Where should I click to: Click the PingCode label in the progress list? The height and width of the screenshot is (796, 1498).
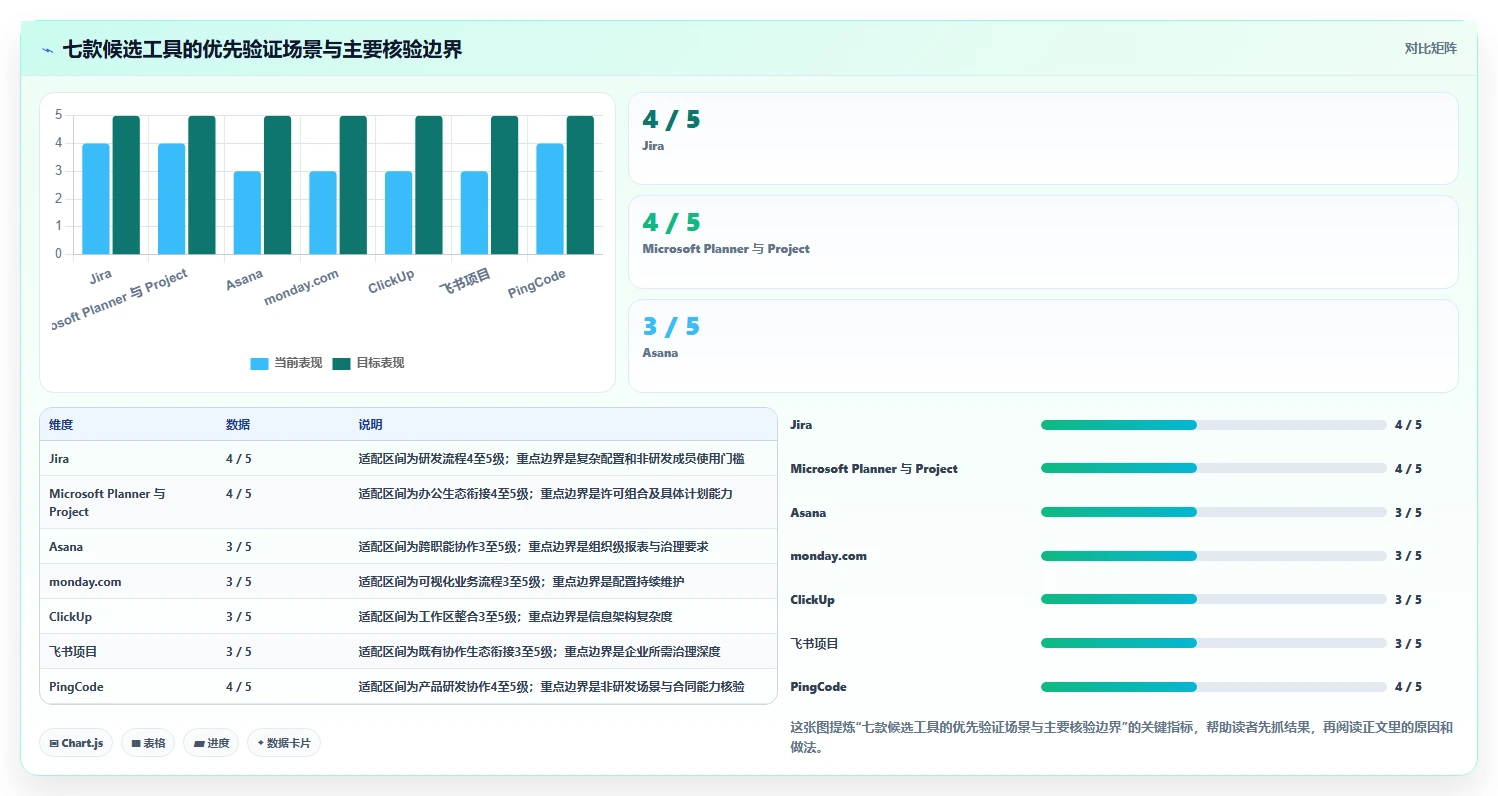(x=818, y=687)
